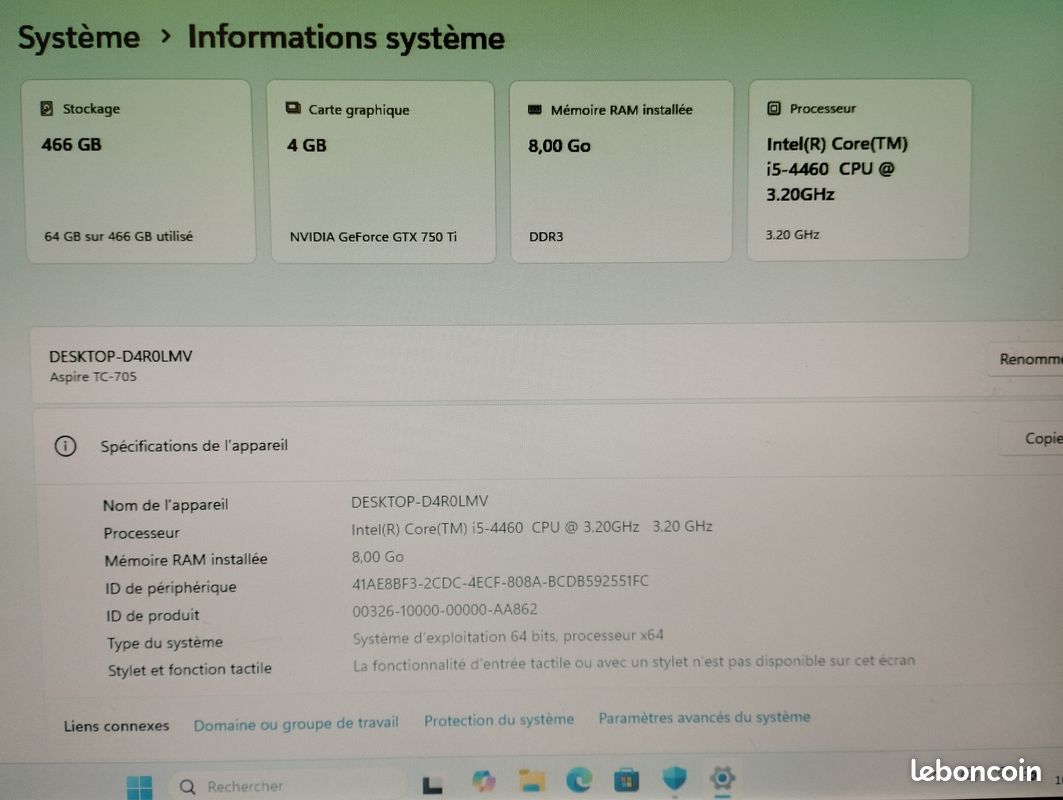Click the Stylet et fonction tactile value
This screenshot has width=1063, height=800.
[634, 662]
